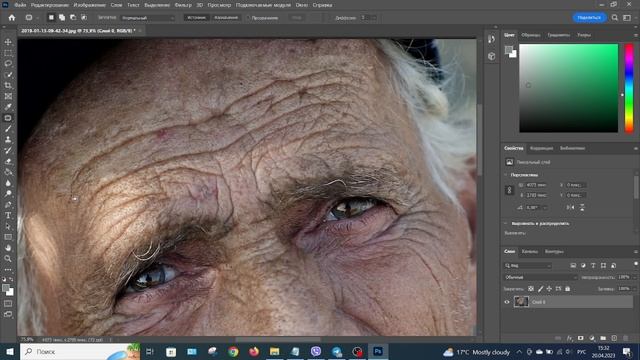Click the delete layer trash icon
Screen dimensions: 640x360
[x=625, y=338]
